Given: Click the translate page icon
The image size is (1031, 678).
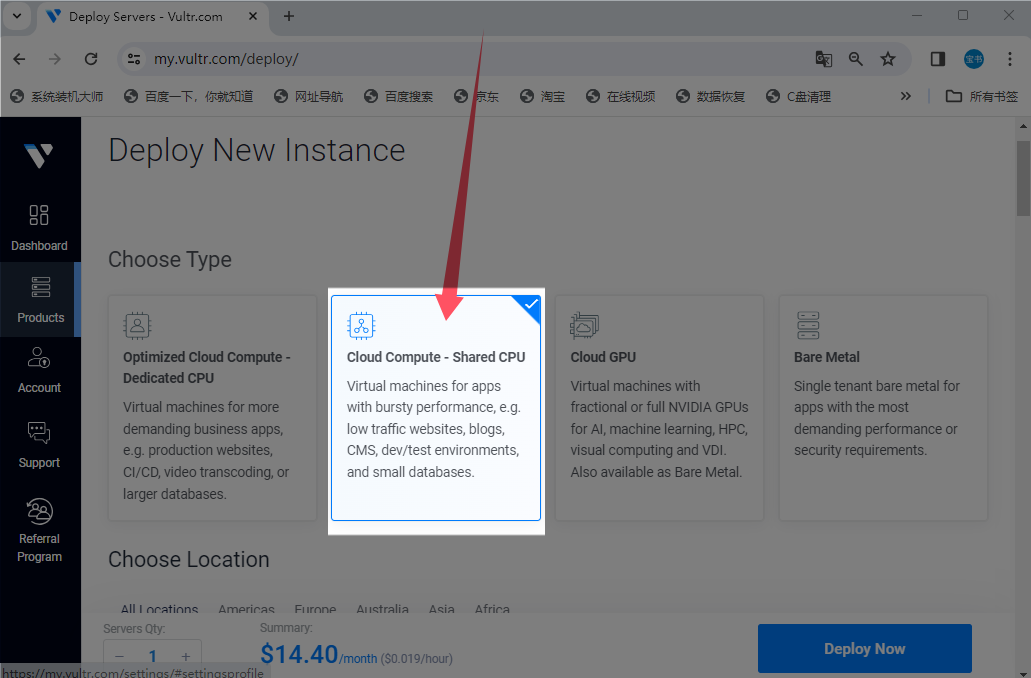Looking at the screenshot, I should 823,59.
